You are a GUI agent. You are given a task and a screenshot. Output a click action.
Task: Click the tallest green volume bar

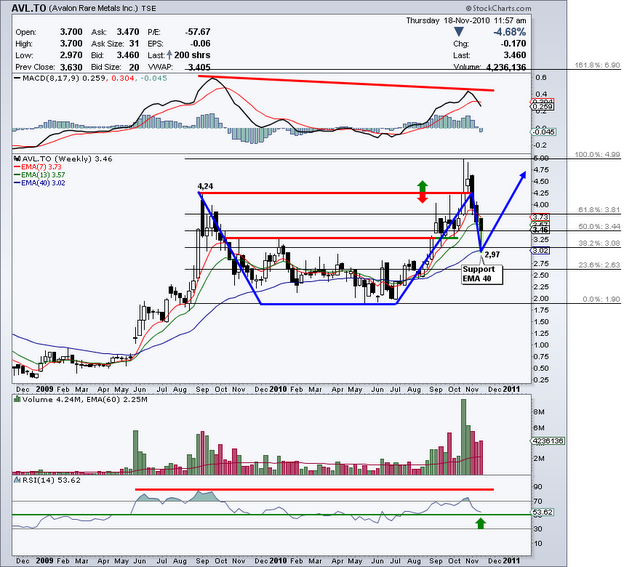point(463,437)
